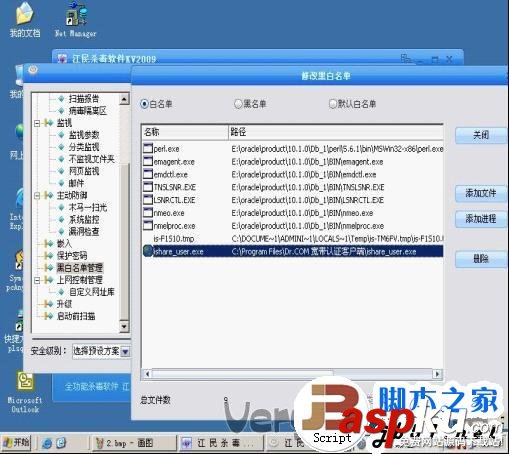This screenshot has width=509, height=454.
Task: Switch to 江民杀毒 taskbar item
Action: click(220, 443)
